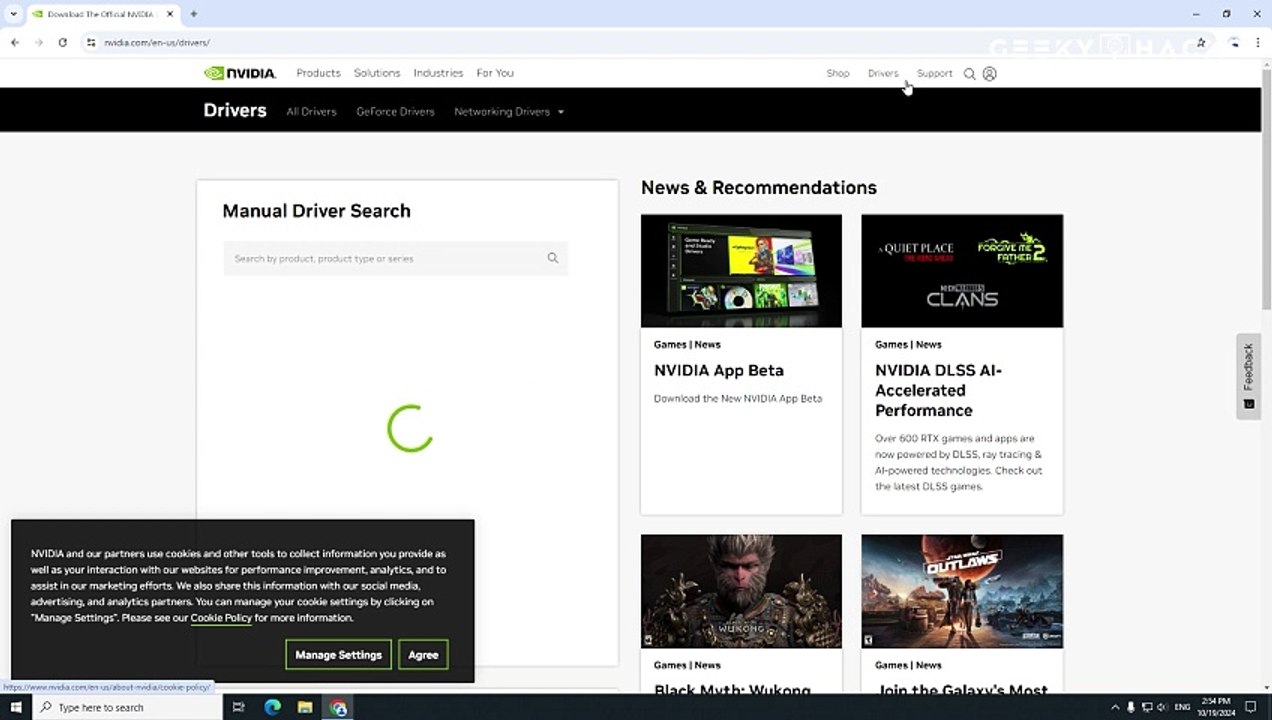
Task: Click Agree on the cookie banner
Action: (x=423, y=655)
